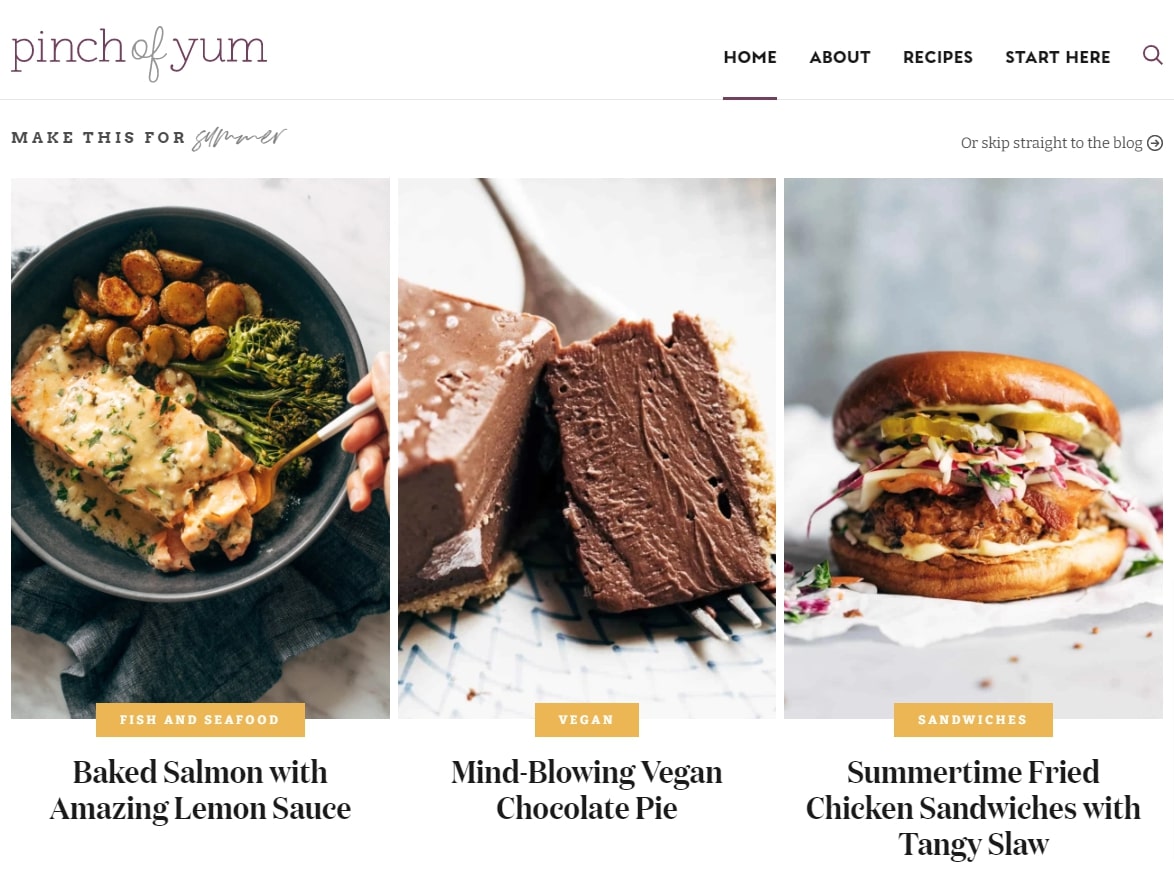This screenshot has width=1174, height=880.
Task: Click the handwritten 'summer' script text
Action: click(239, 138)
